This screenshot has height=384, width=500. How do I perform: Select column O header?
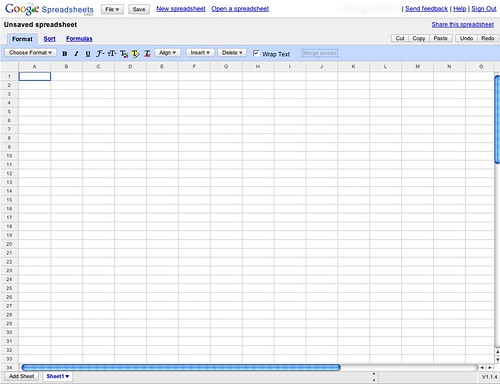(x=481, y=67)
